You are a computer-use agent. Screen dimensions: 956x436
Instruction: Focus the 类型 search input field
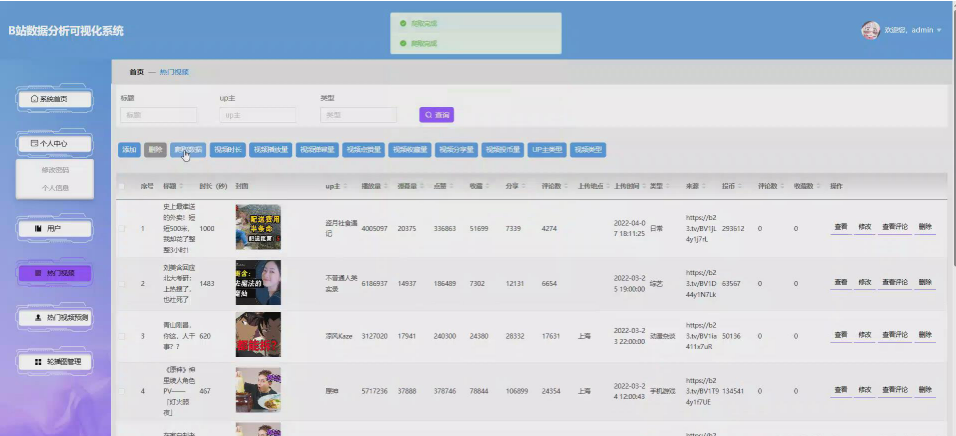pos(358,115)
